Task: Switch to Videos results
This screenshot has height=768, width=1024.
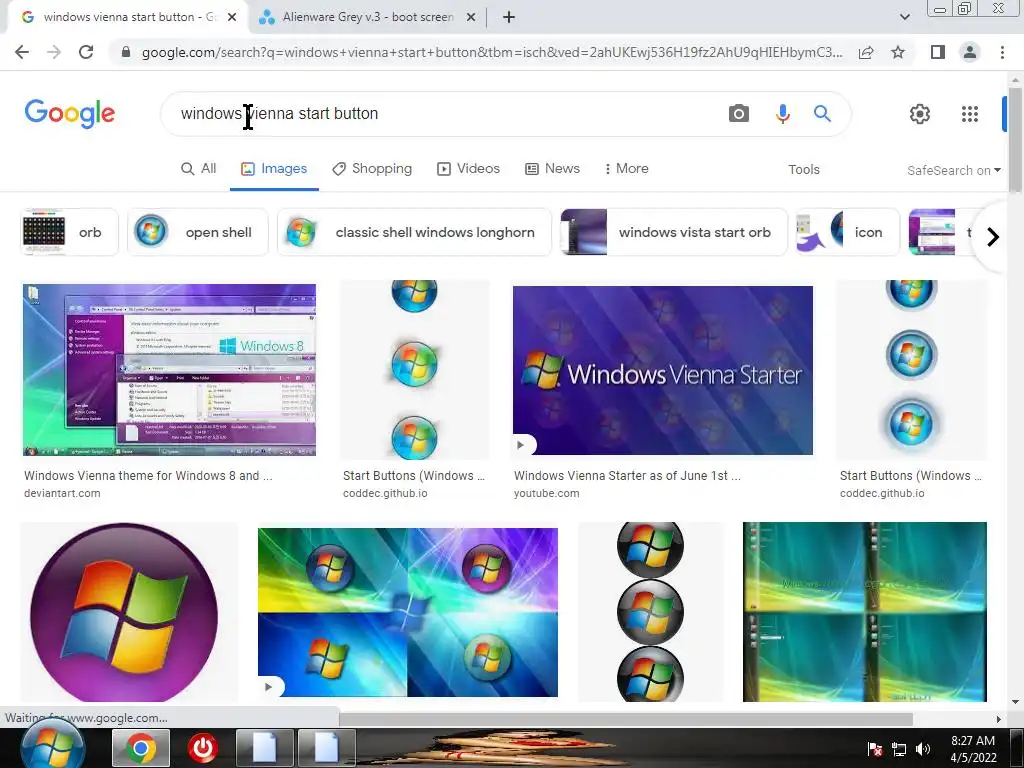Action: click(x=468, y=168)
